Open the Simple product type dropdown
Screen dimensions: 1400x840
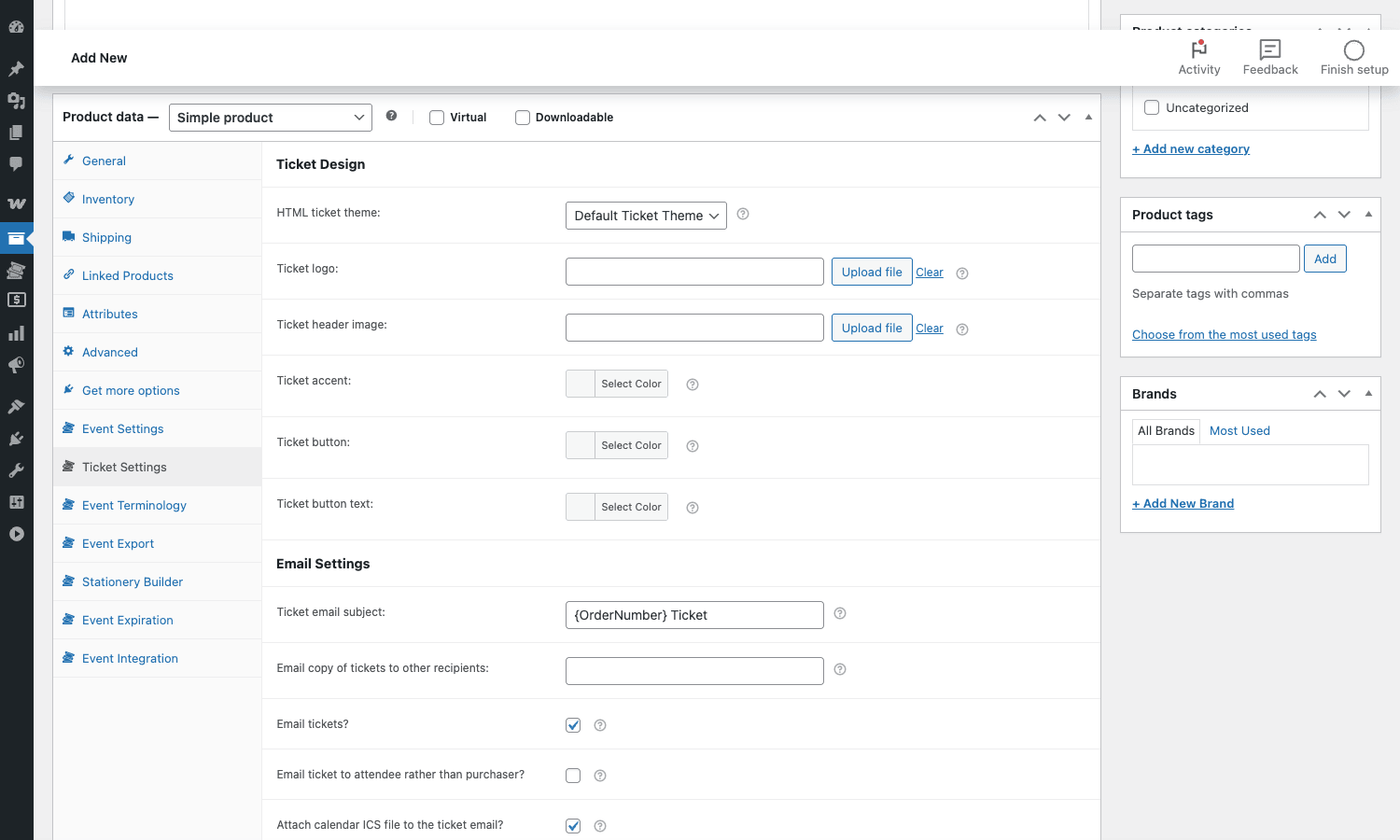271,118
